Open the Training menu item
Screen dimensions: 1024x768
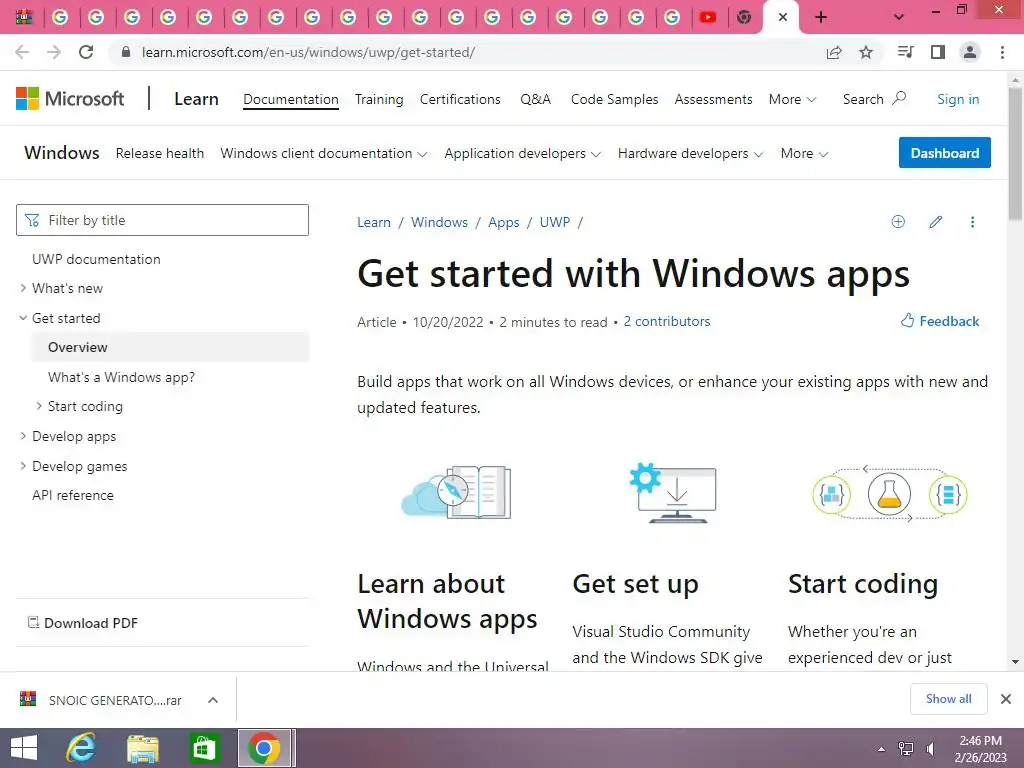coord(379,99)
